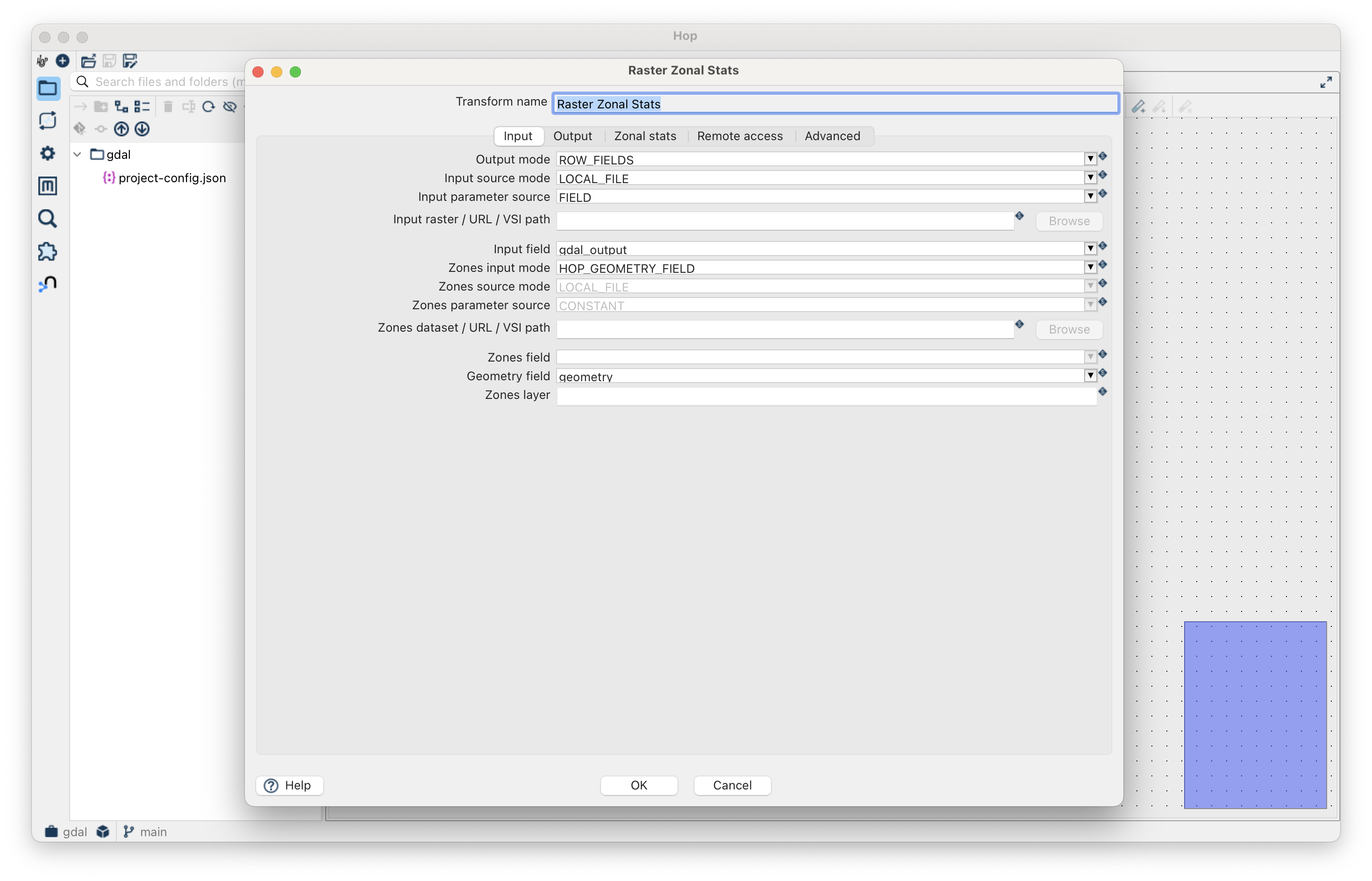Switch to the Remote access tab
Image resolution: width=1372 pixels, height=881 pixels.
click(739, 136)
